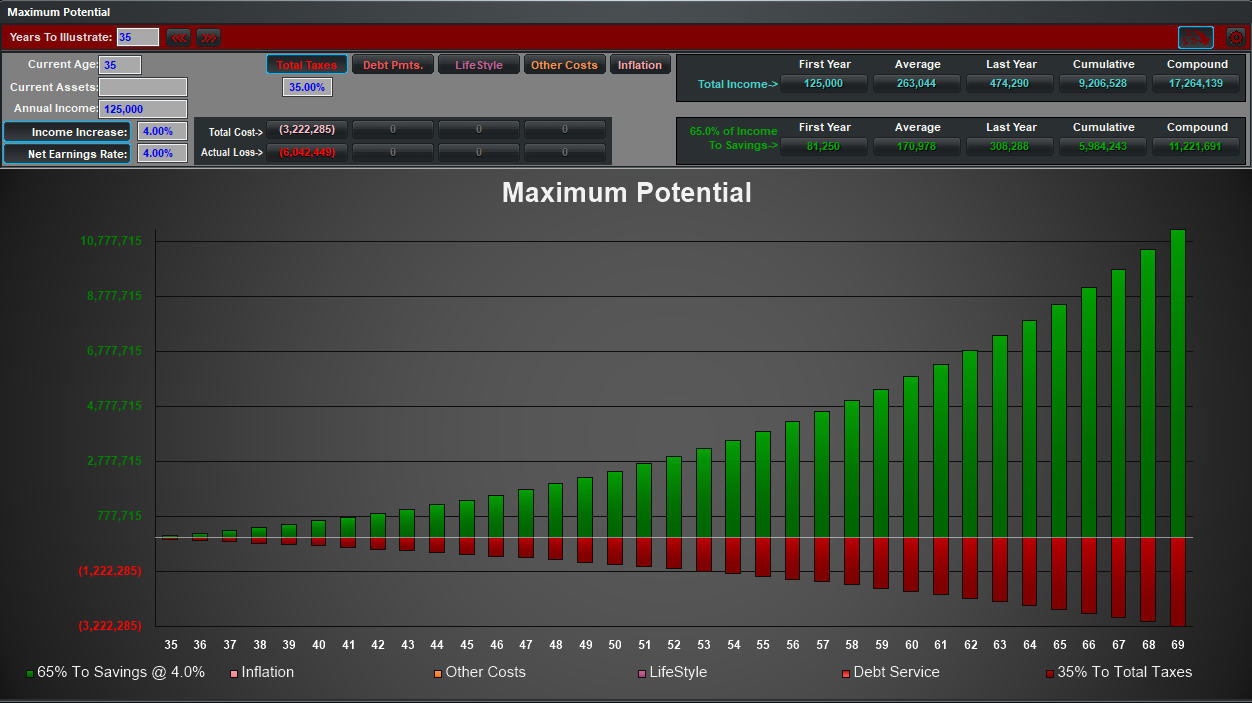
Task: Click the Maximum Potential chart title
Action: (x=627, y=192)
